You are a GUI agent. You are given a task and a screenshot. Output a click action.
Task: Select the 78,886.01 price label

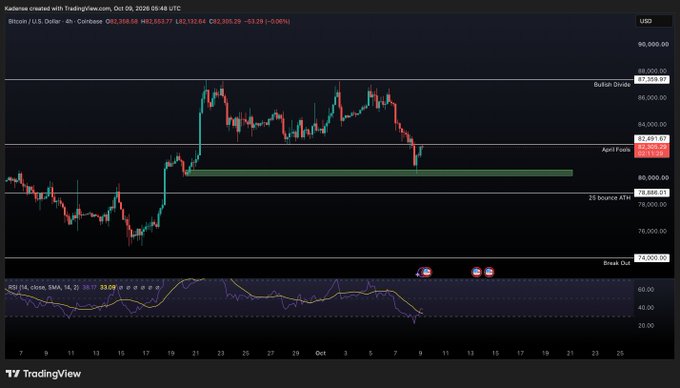click(x=651, y=193)
